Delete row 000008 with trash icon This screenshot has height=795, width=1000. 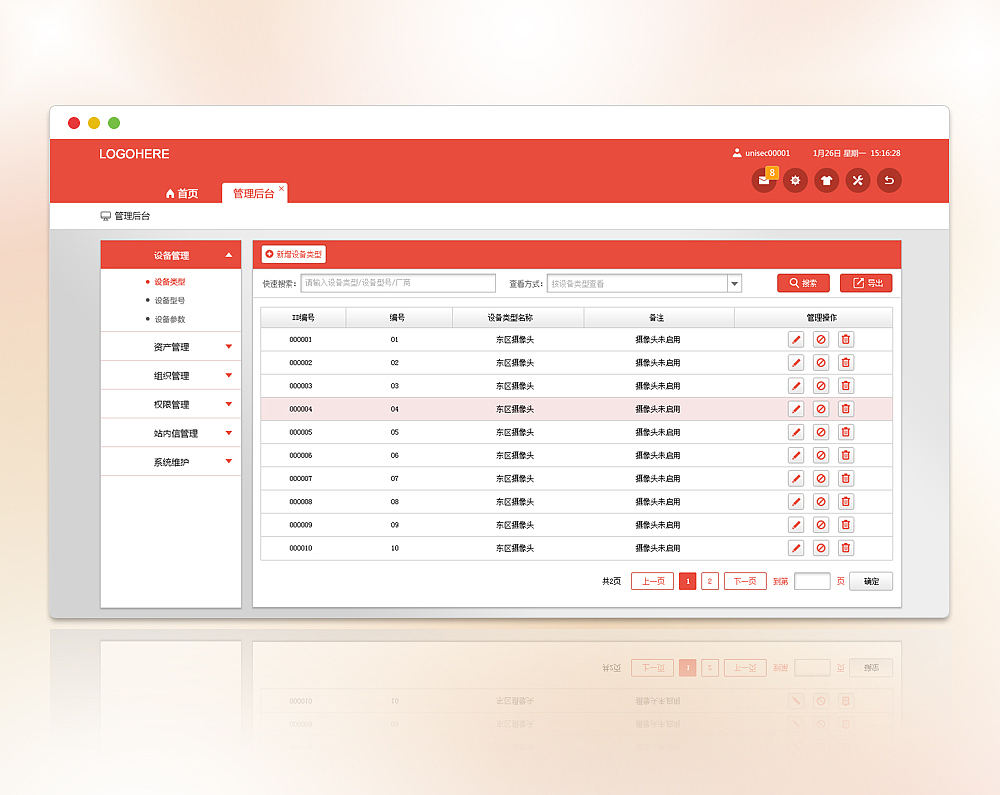[846, 502]
